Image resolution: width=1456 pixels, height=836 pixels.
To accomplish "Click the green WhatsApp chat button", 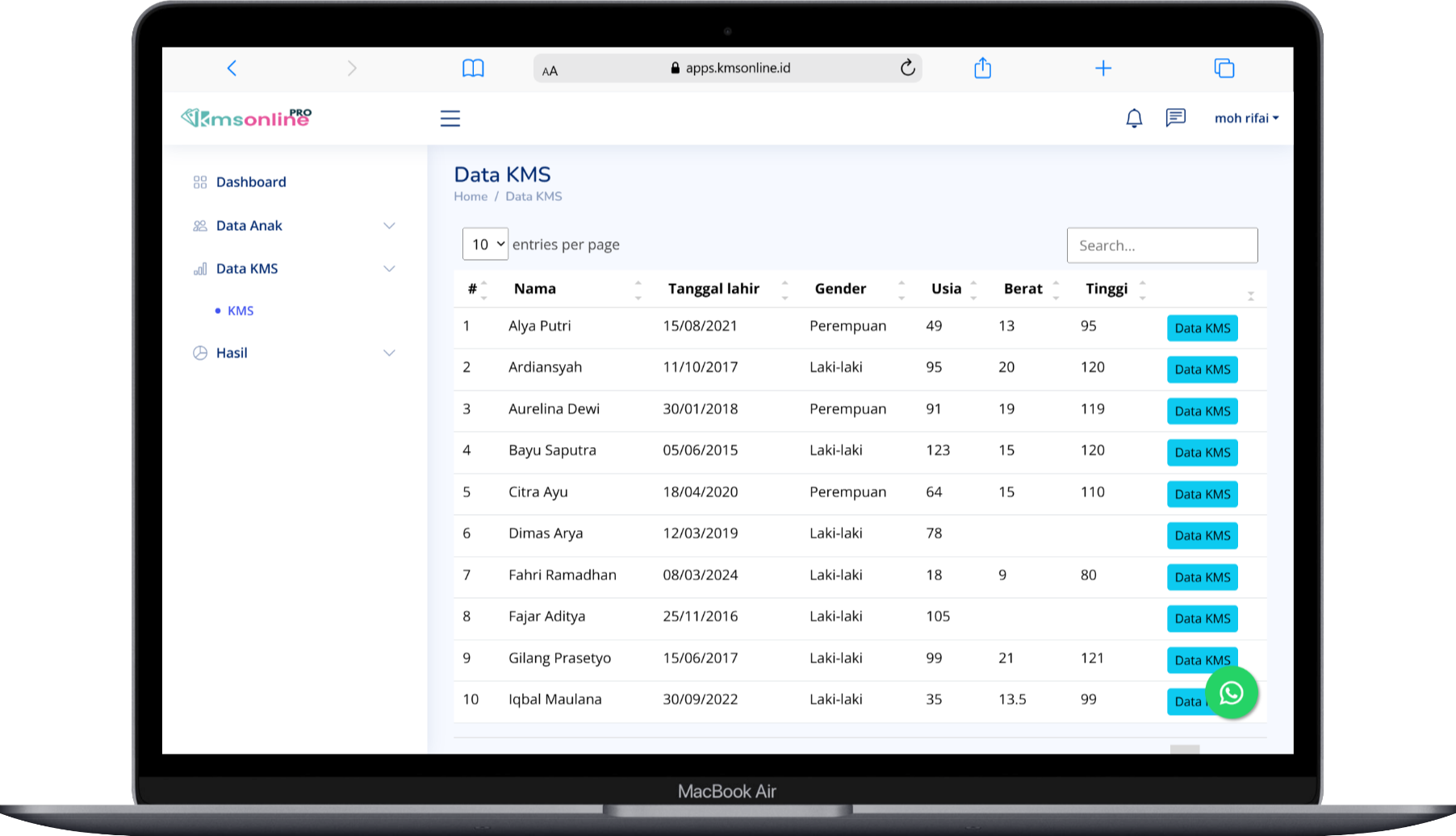I will pyautogui.click(x=1231, y=692).
